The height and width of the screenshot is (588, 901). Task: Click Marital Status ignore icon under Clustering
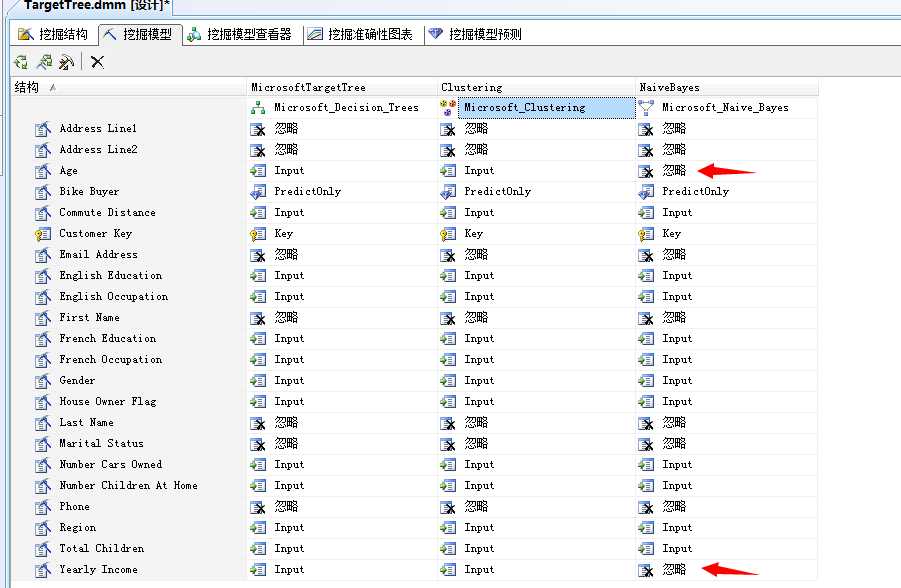tap(448, 444)
